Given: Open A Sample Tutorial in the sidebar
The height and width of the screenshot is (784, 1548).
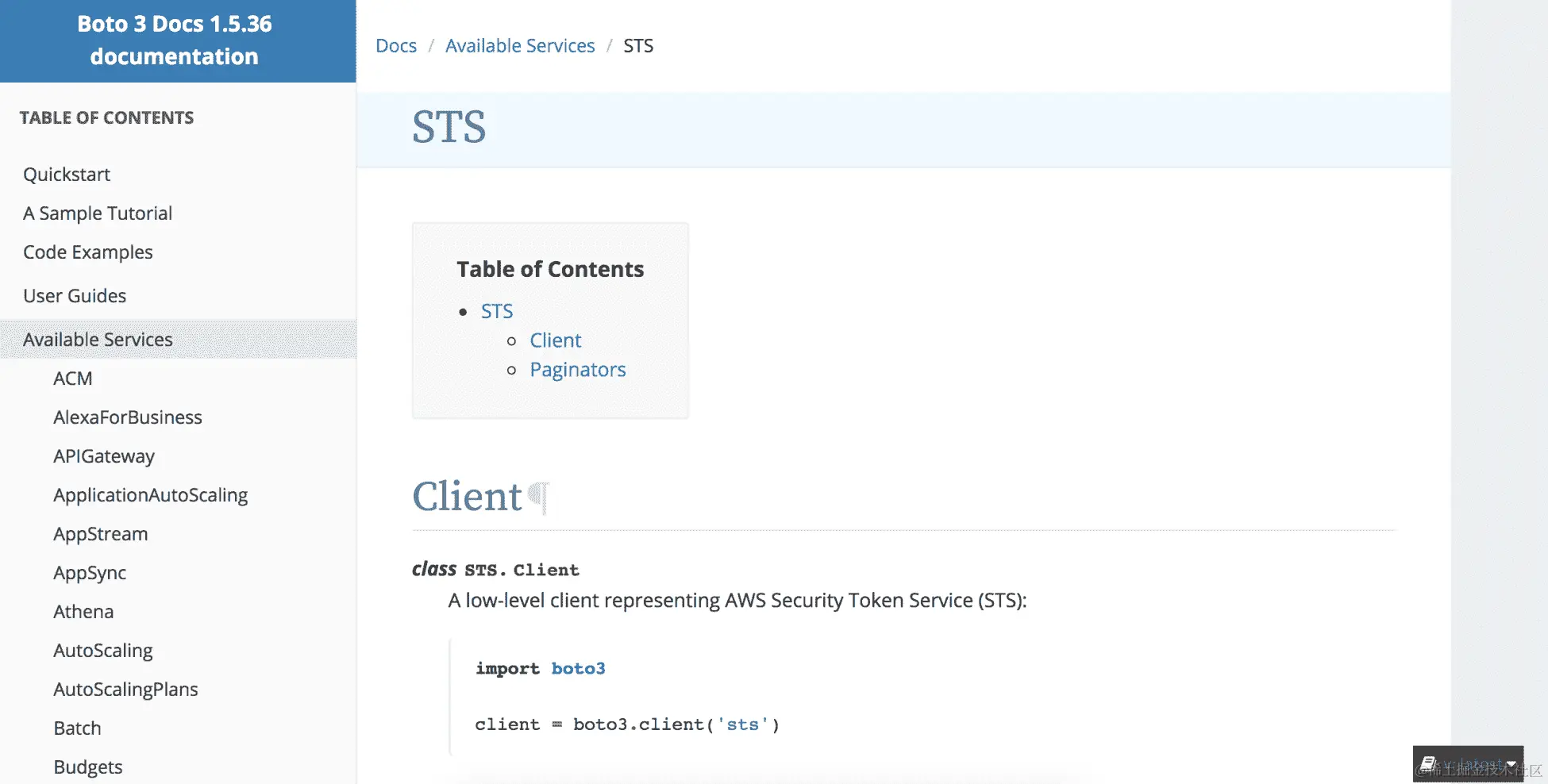Looking at the screenshot, I should tap(98, 213).
